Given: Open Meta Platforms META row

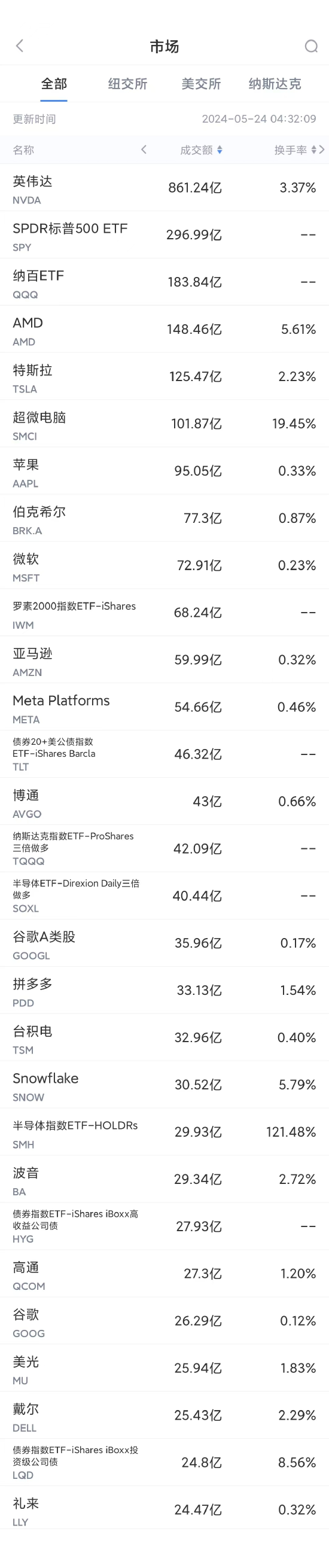Looking at the screenshot, I should (x=164, y=707).
